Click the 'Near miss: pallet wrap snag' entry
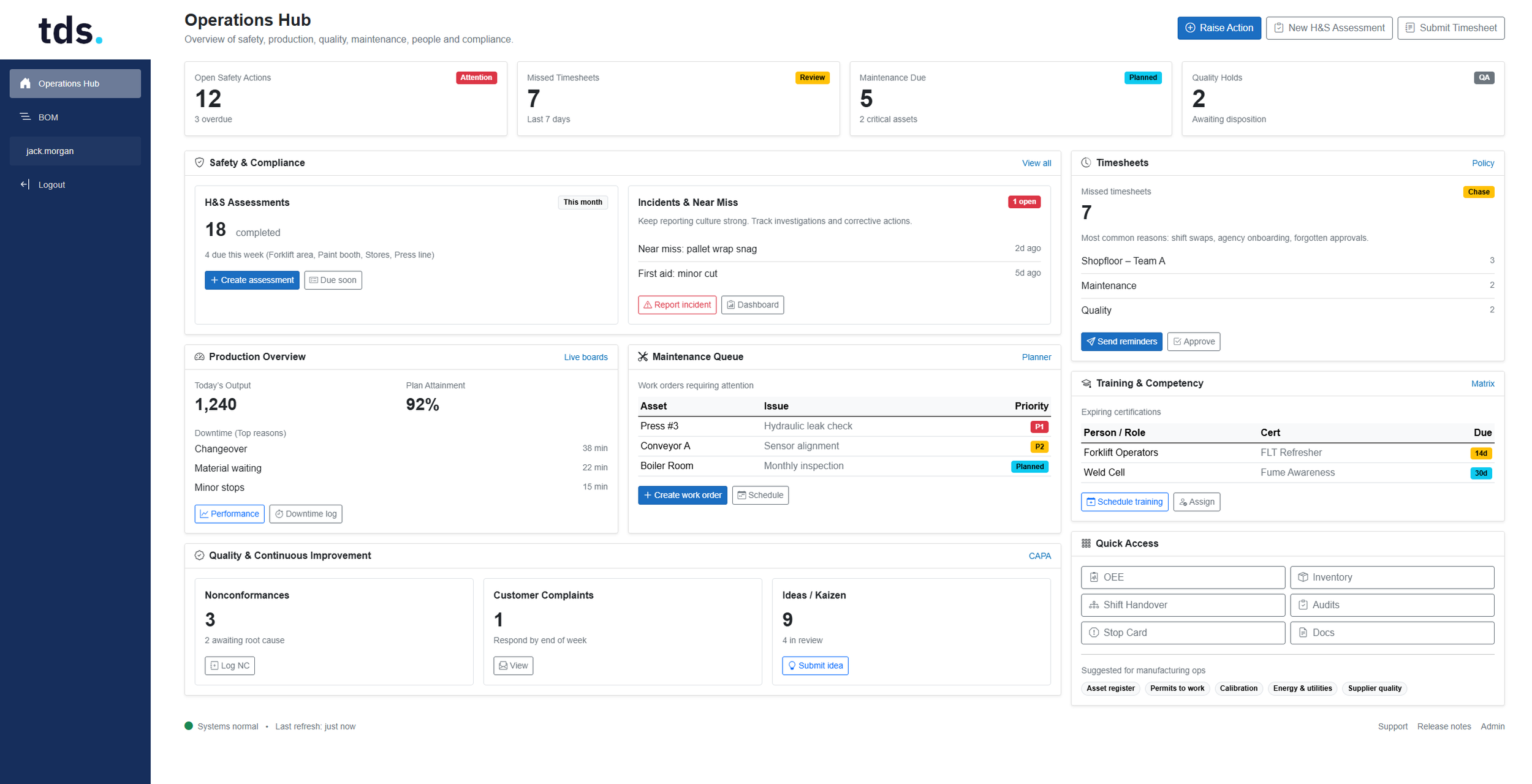This screenshot has height=784, width=1532. click(839, 249)
